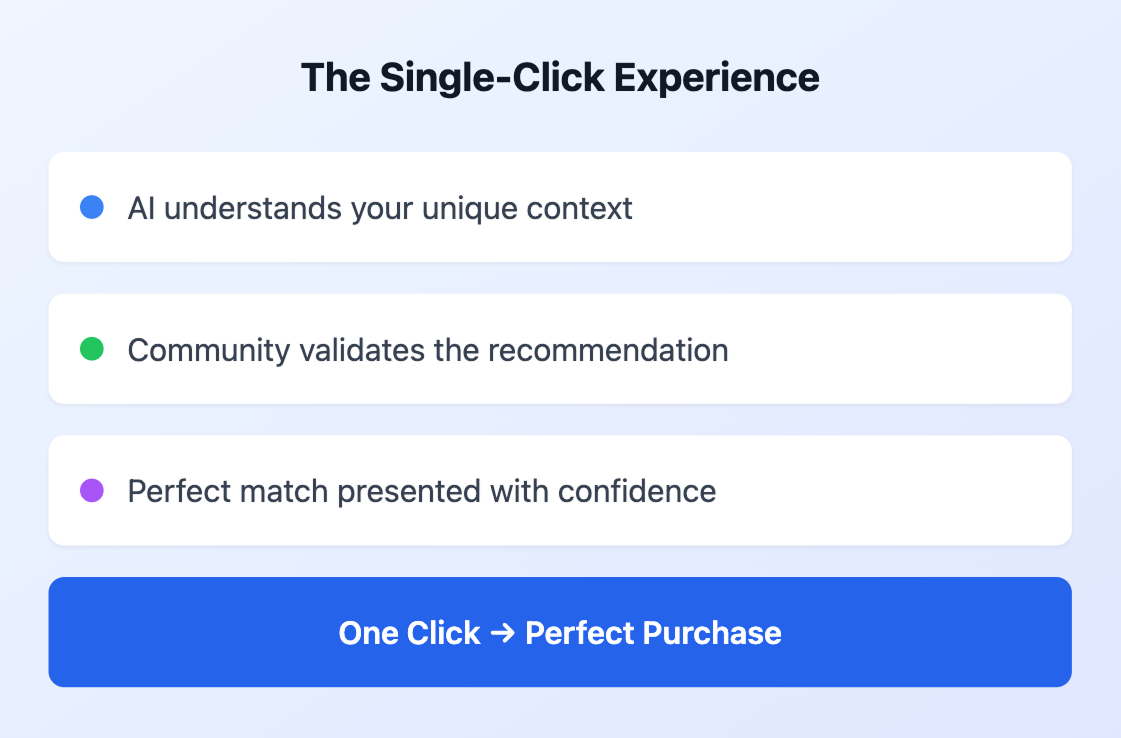This screenshot has width=1121, height=738.
Task: Click the purple dot beside Perfect match
Action: point(92,491)
